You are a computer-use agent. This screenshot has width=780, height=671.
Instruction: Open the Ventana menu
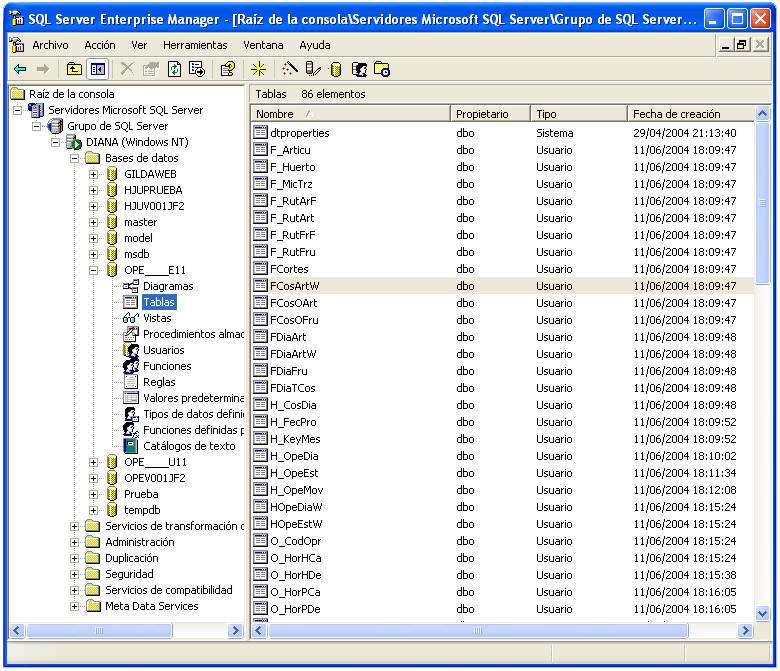pyautogui.click(x=263, y=45)
